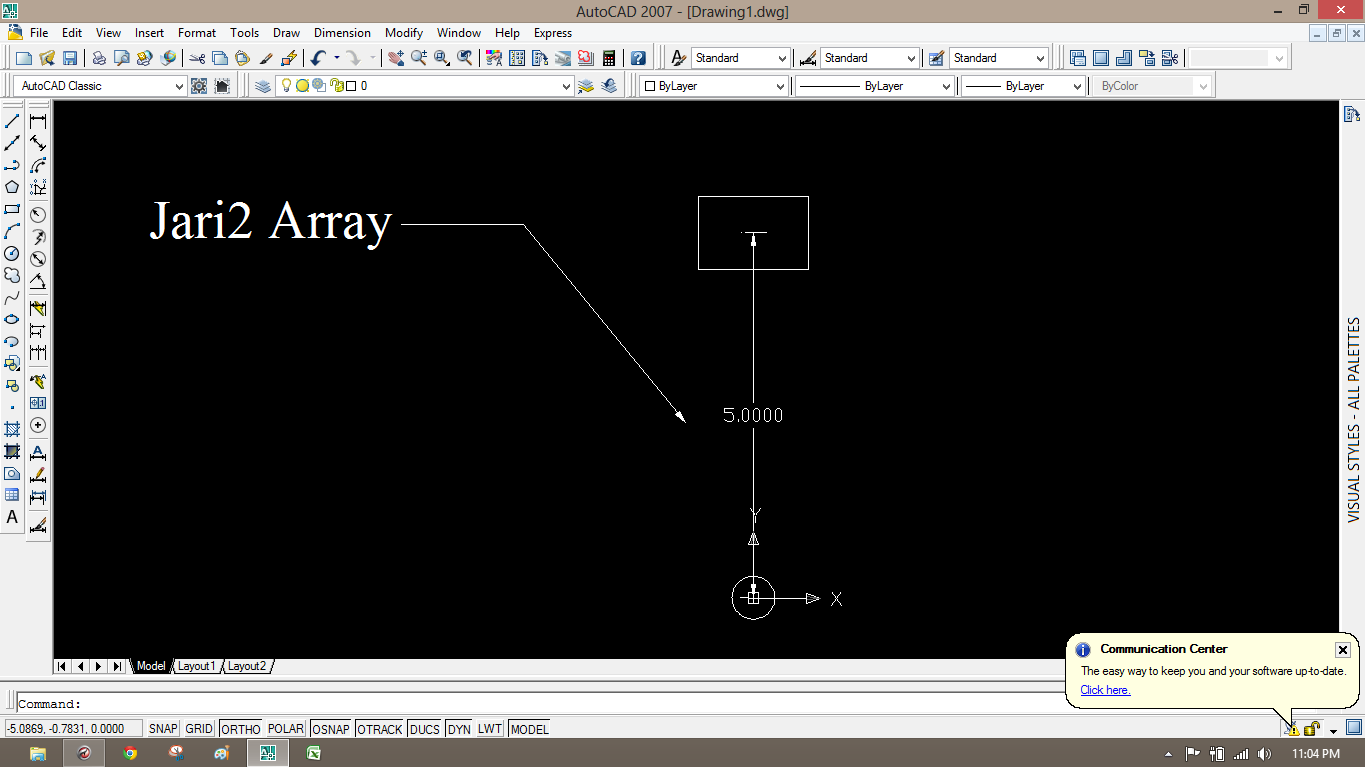Open Chrome from the Windows taskbar

(130, 753)
